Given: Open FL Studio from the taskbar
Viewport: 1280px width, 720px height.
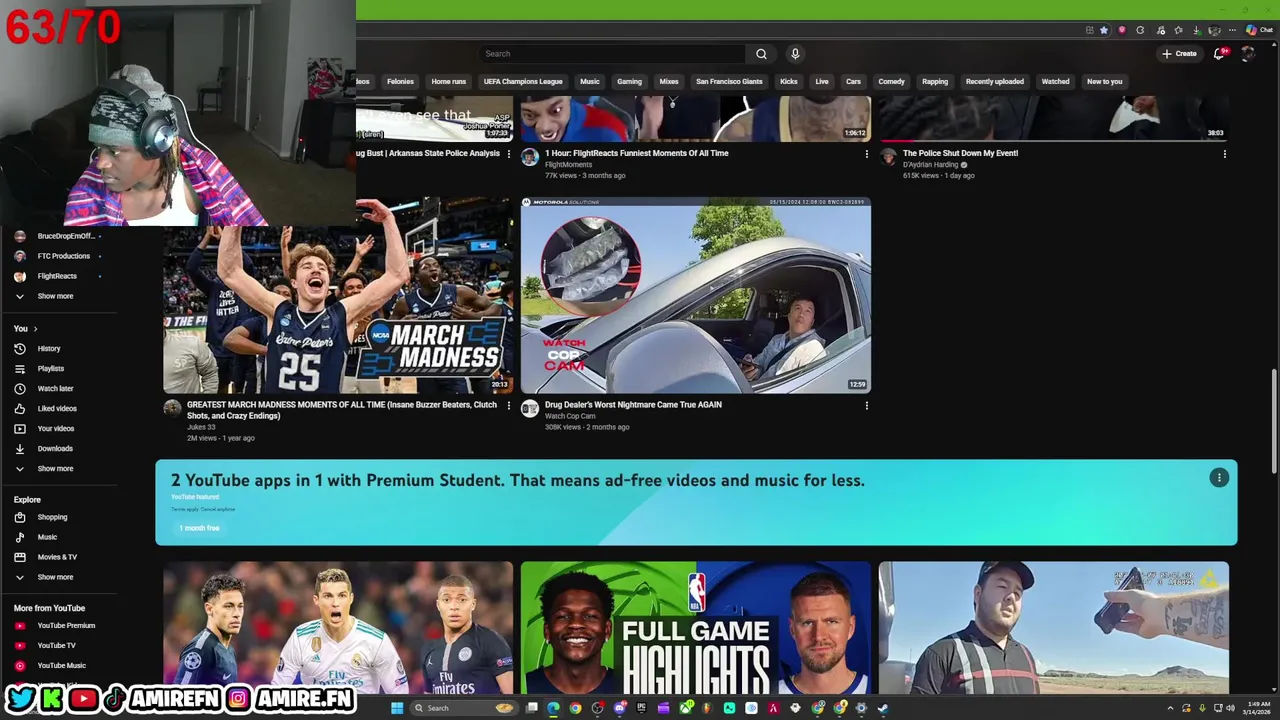Looking at the screenshot, I should pos(707,708).
